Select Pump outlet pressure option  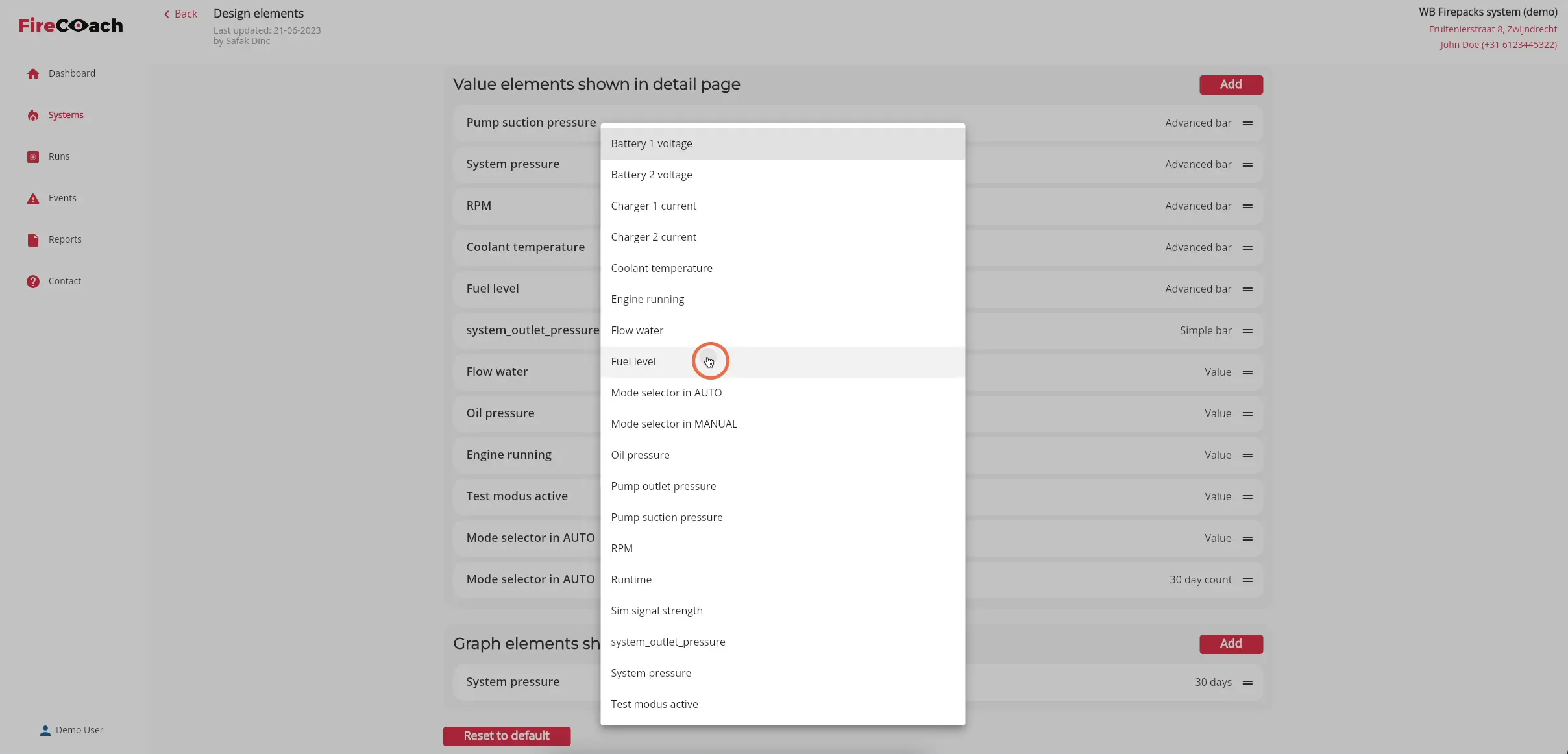click(x=782, y=487)
